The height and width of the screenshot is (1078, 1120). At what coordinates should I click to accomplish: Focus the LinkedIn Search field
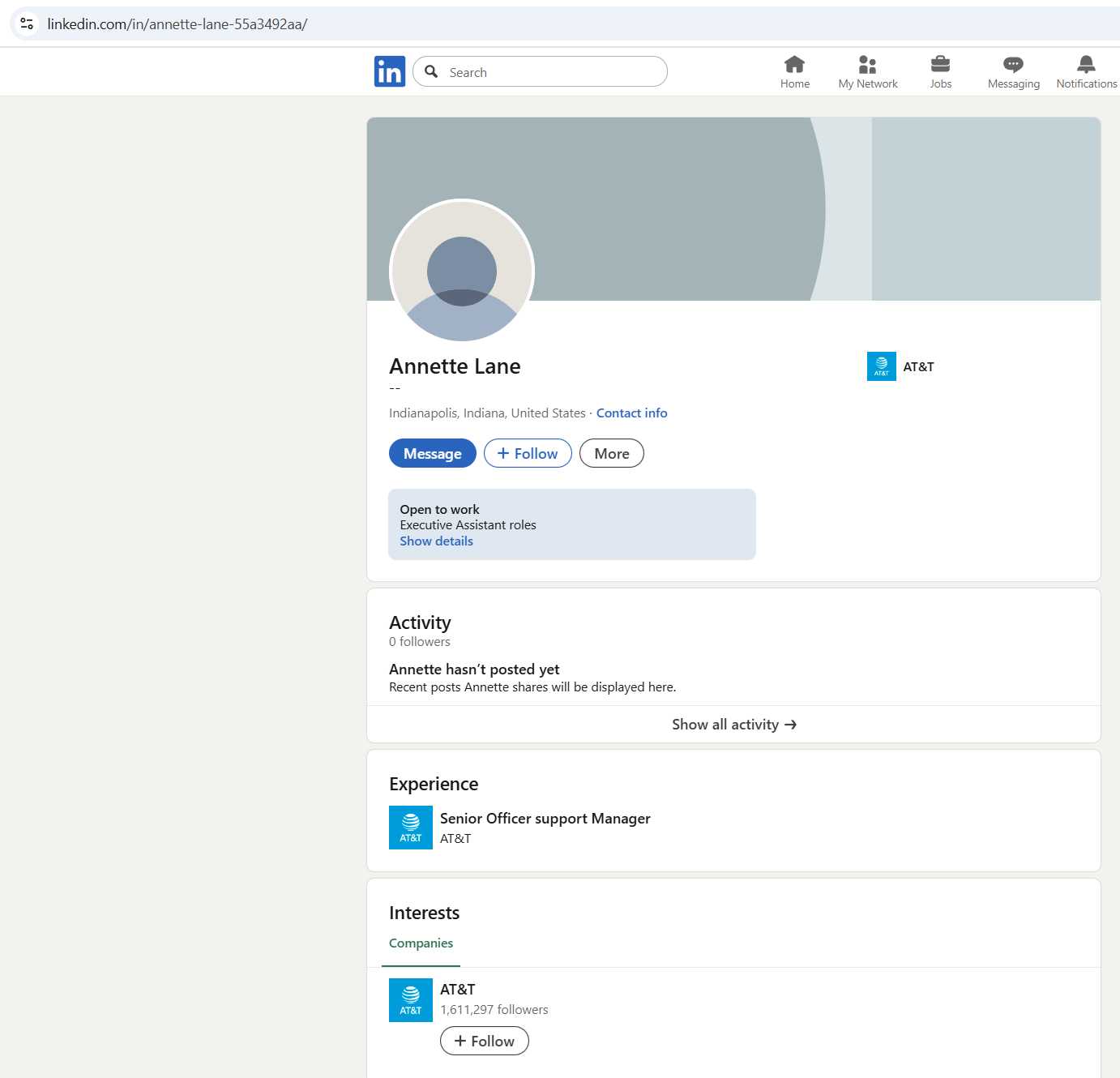coord(540,71)
